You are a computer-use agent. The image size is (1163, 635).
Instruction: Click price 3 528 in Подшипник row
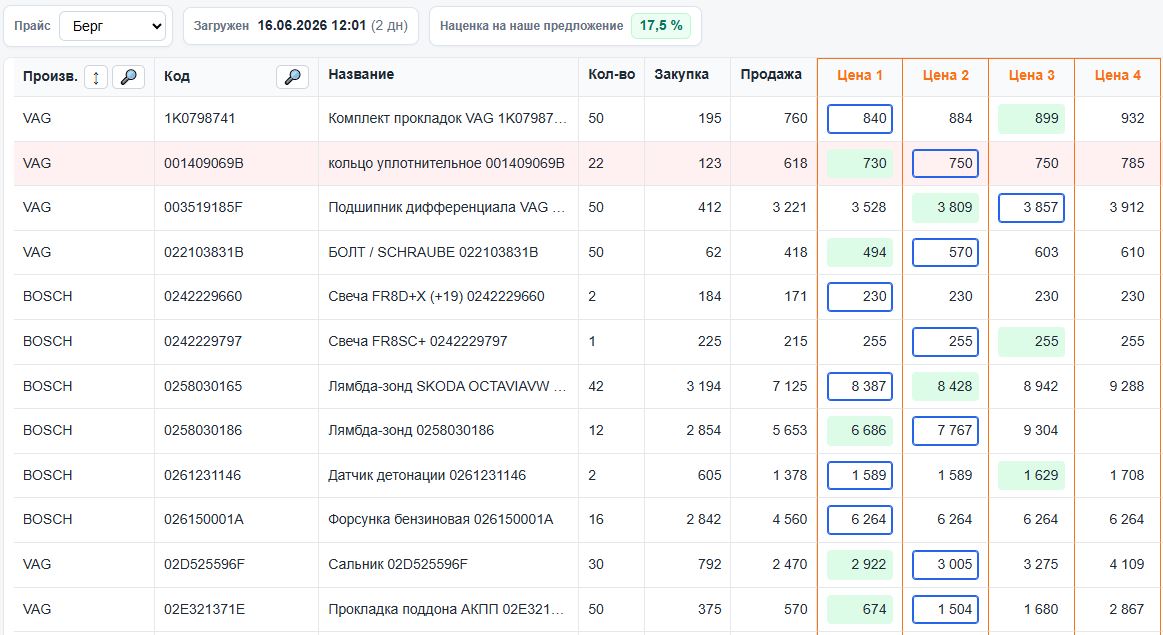pyautogui.click(x=869, y=208)
